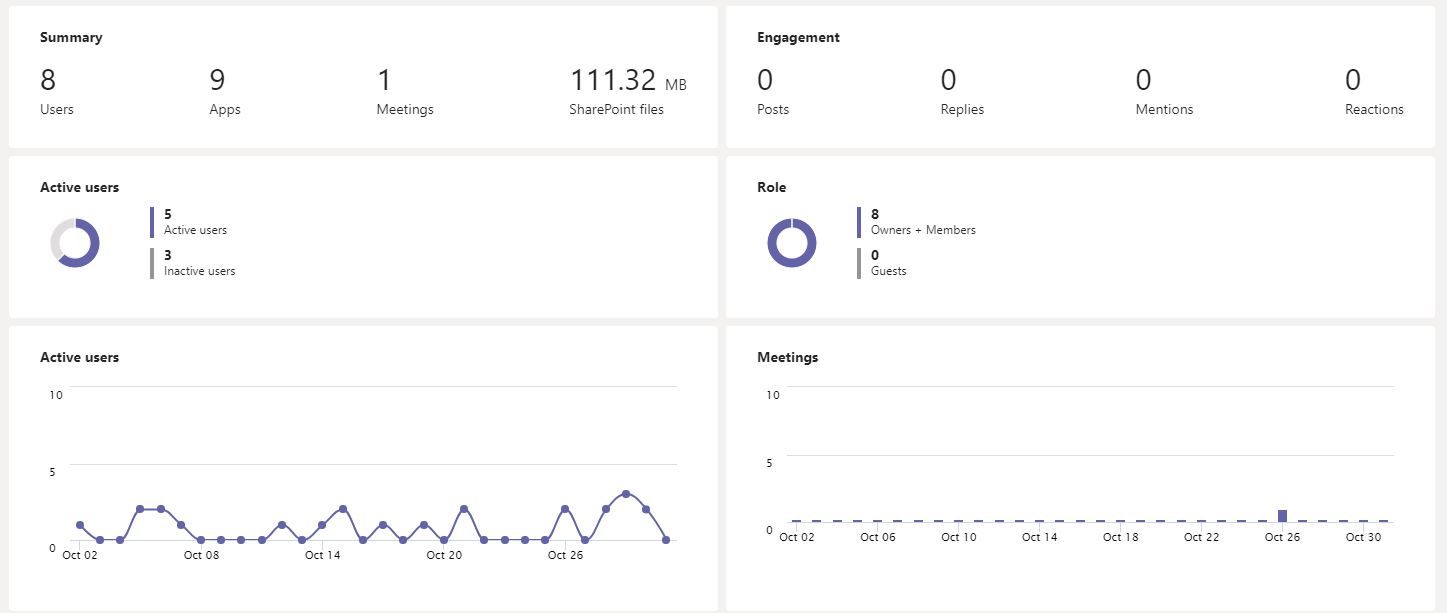This screenshot has width=1447, height=613.
Task: Click the purple bar beside Owners + Members
Action: (859, 222)
